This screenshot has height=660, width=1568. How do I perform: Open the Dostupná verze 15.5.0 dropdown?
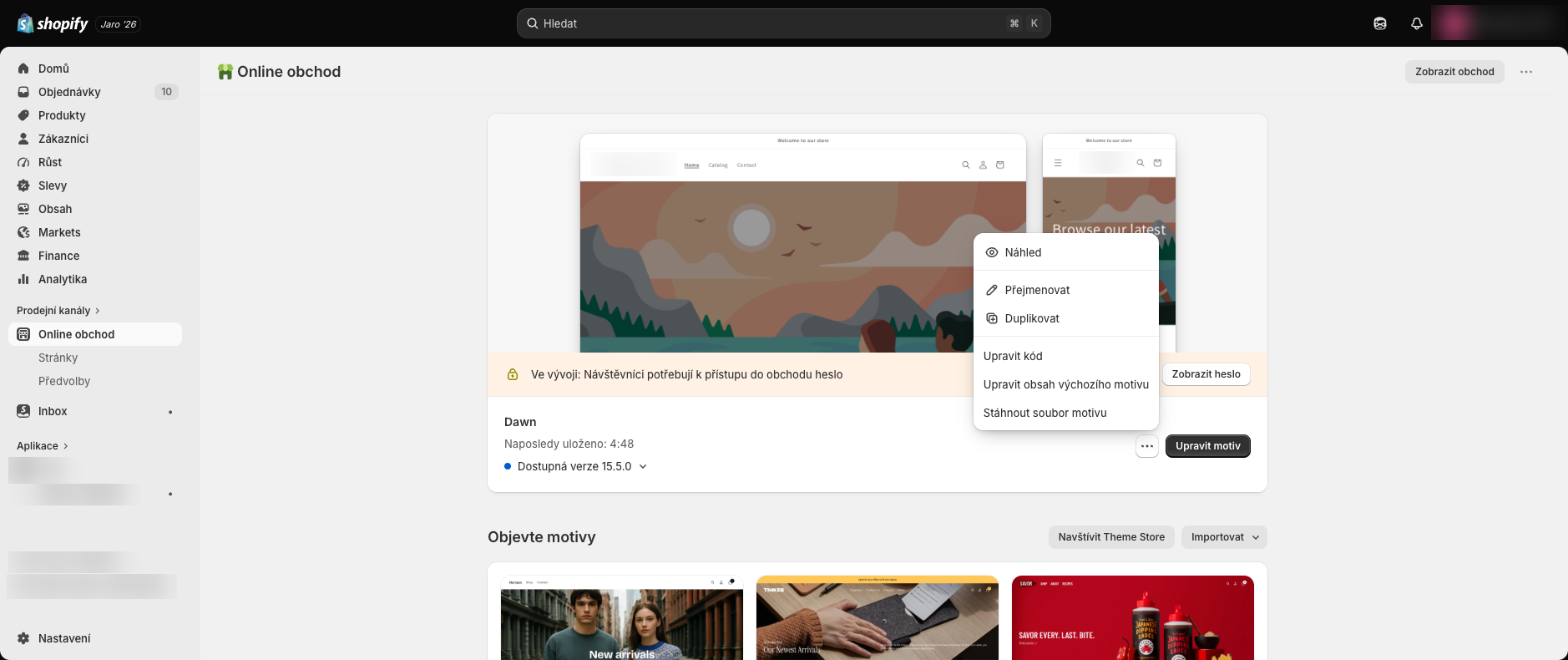(576, 466)
